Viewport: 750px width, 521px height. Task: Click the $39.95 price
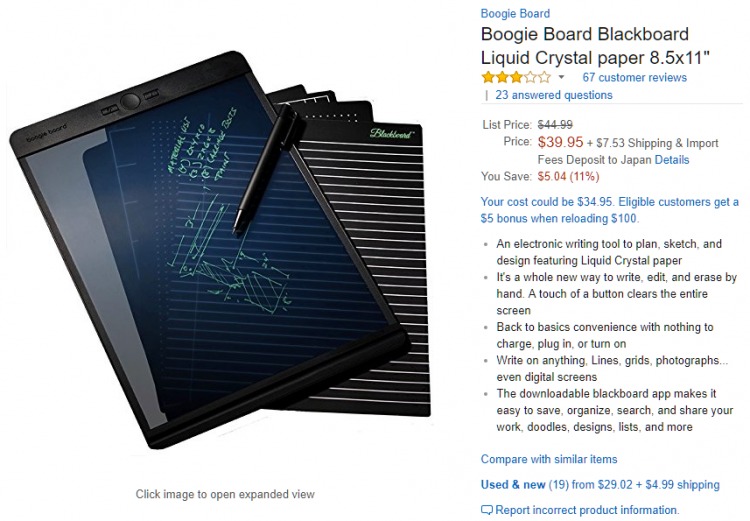point(560,142)
